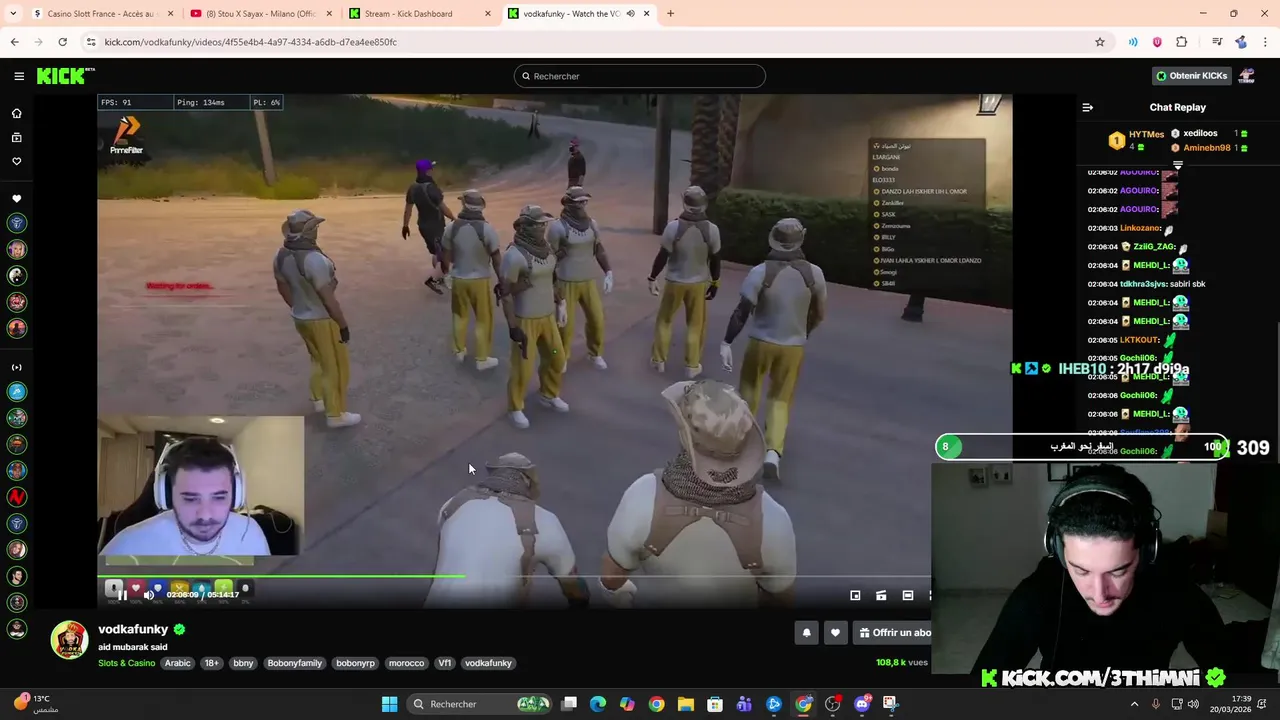Open Task View on the taskbar
This screenshot has height=720, width=1280.
click(x=569, y=704)
